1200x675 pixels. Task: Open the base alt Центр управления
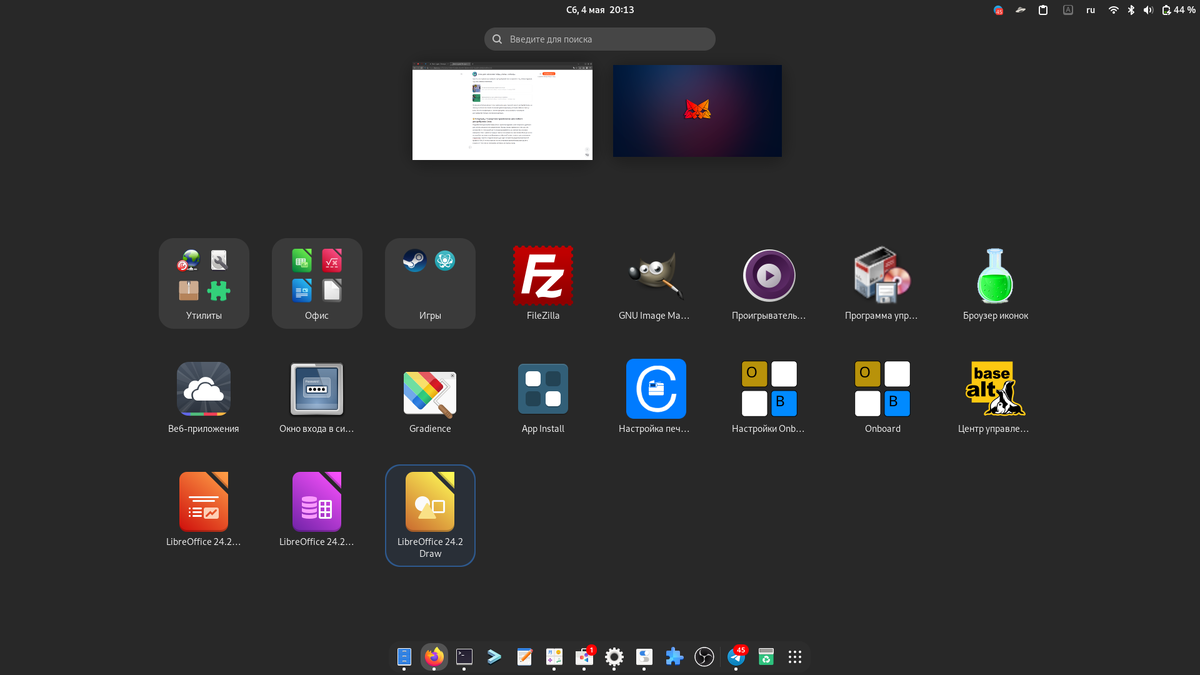point(995,390)
